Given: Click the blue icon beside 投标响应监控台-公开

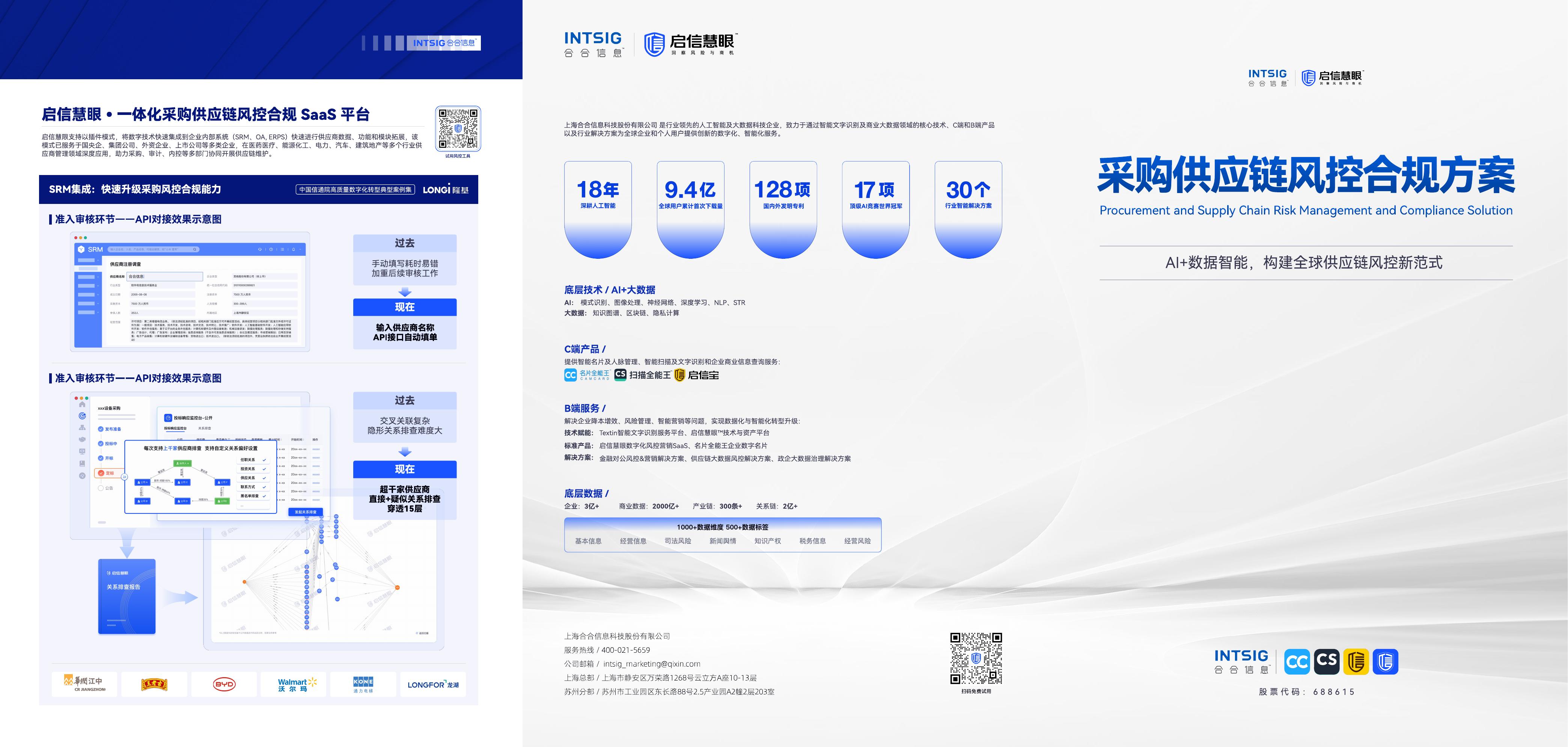Looking at the screenshot, I should [x=169, y=418].
